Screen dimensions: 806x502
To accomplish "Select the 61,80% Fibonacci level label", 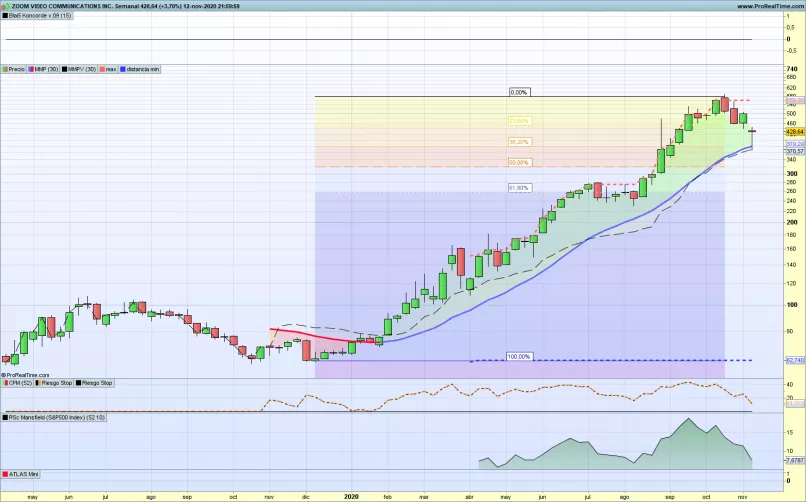I will point(519,188).
